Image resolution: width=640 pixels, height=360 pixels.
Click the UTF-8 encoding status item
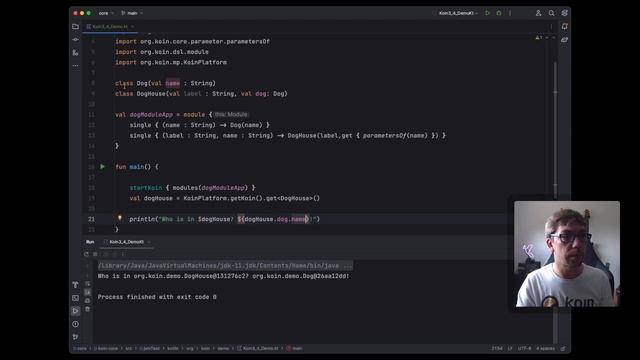524,349
